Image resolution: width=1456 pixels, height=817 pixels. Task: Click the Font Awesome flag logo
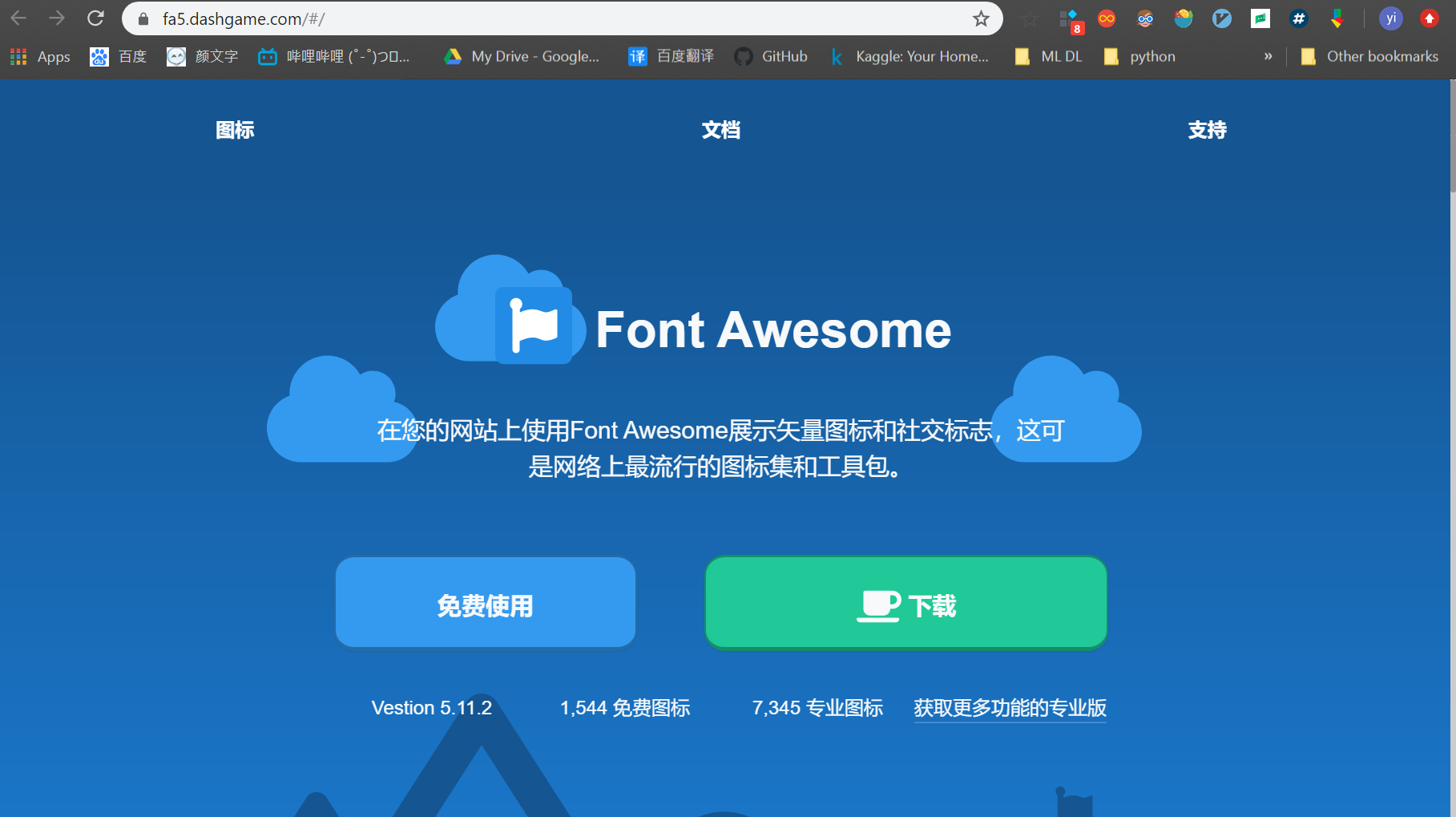(x=534, y=325)
